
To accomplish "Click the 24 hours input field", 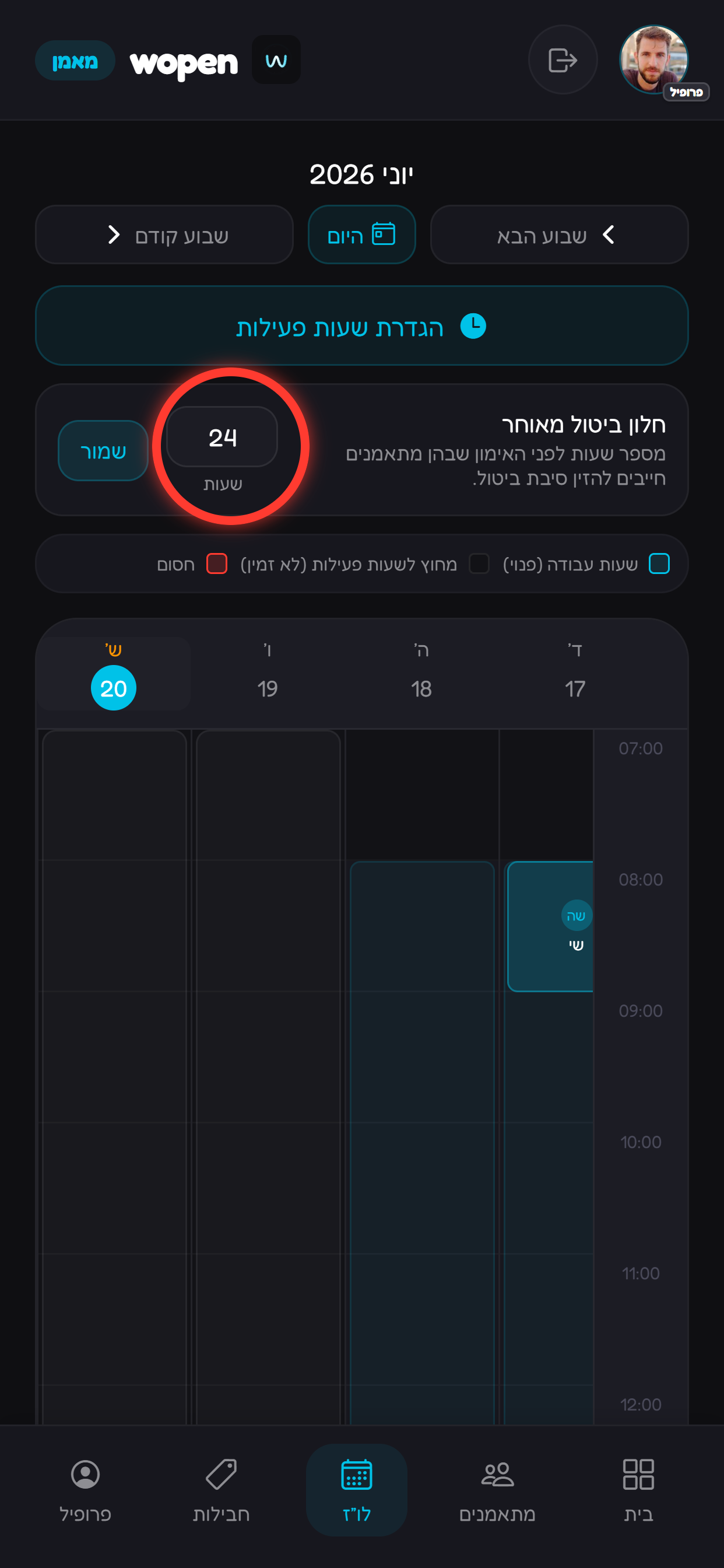I will (222, 437).
